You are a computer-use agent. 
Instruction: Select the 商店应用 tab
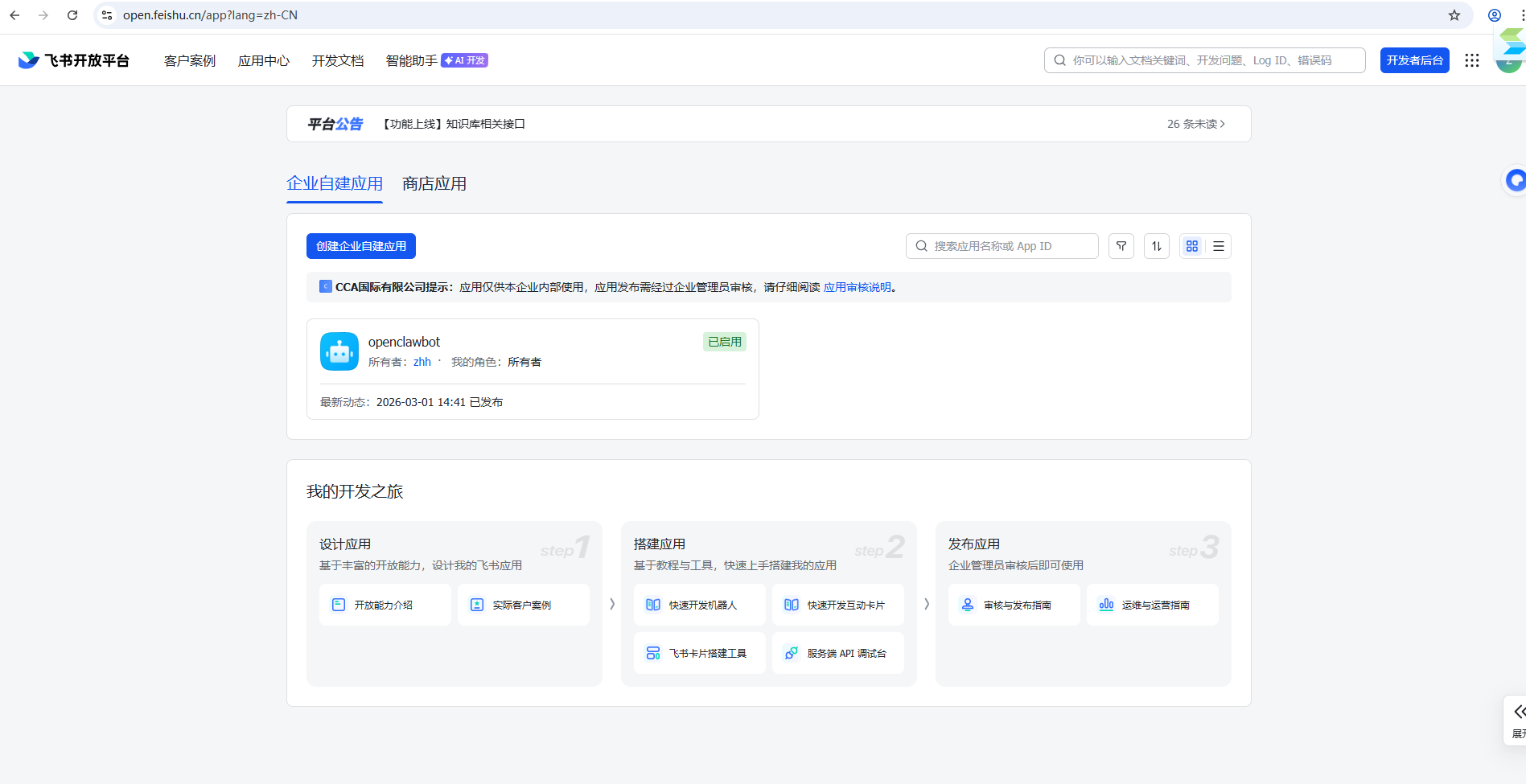click(x=434, y=184)
